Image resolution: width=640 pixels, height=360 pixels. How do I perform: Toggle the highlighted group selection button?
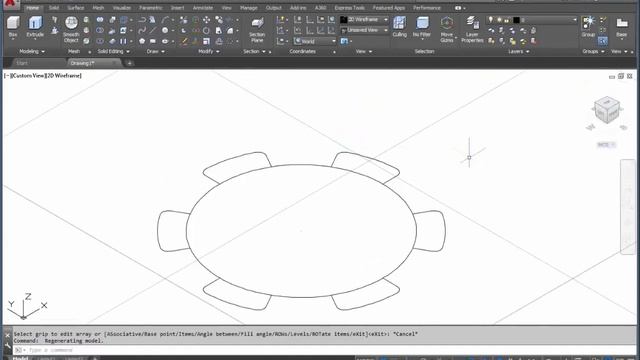(x=603, y=41)
